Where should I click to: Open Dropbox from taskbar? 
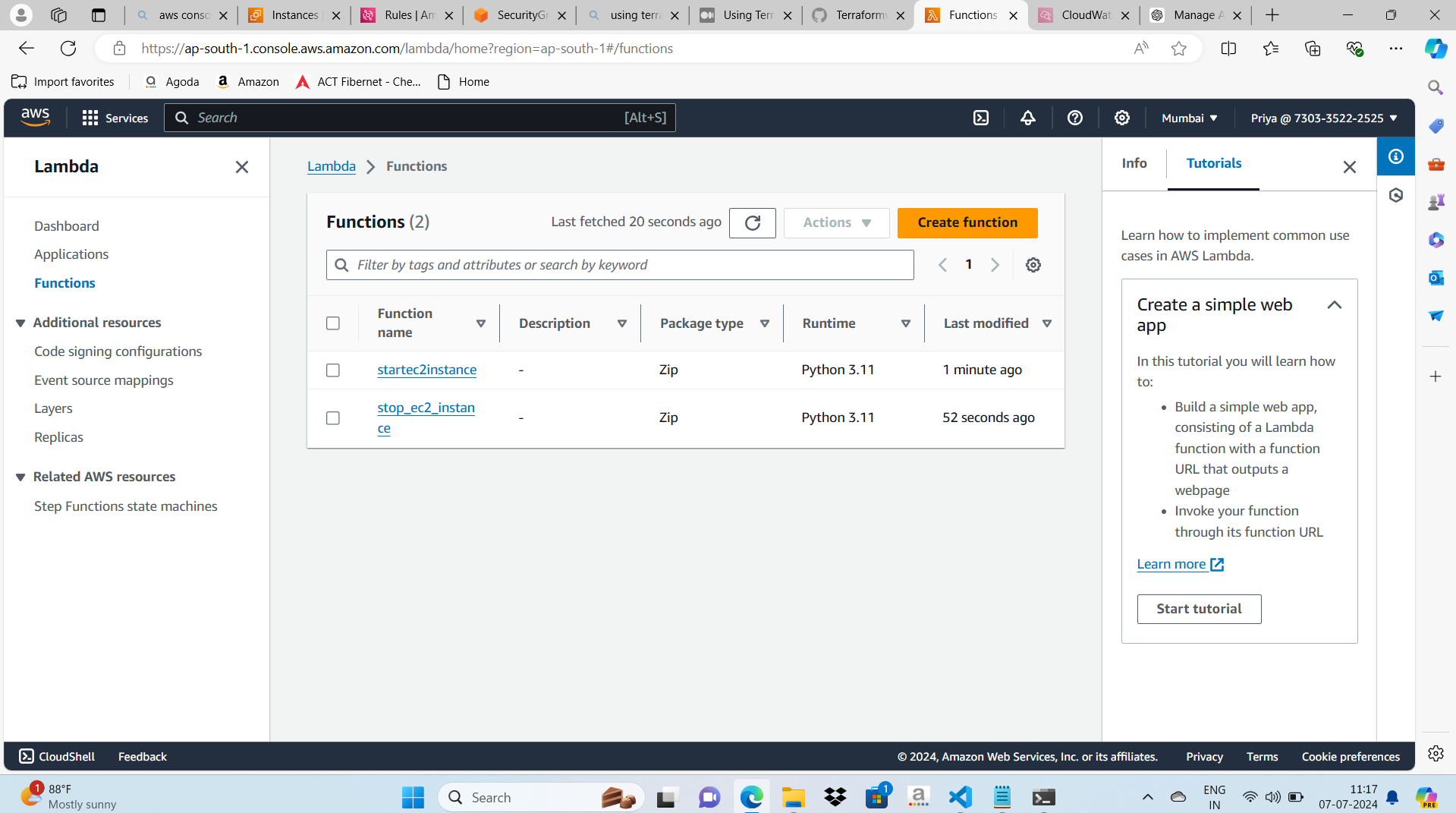point(835,797)
